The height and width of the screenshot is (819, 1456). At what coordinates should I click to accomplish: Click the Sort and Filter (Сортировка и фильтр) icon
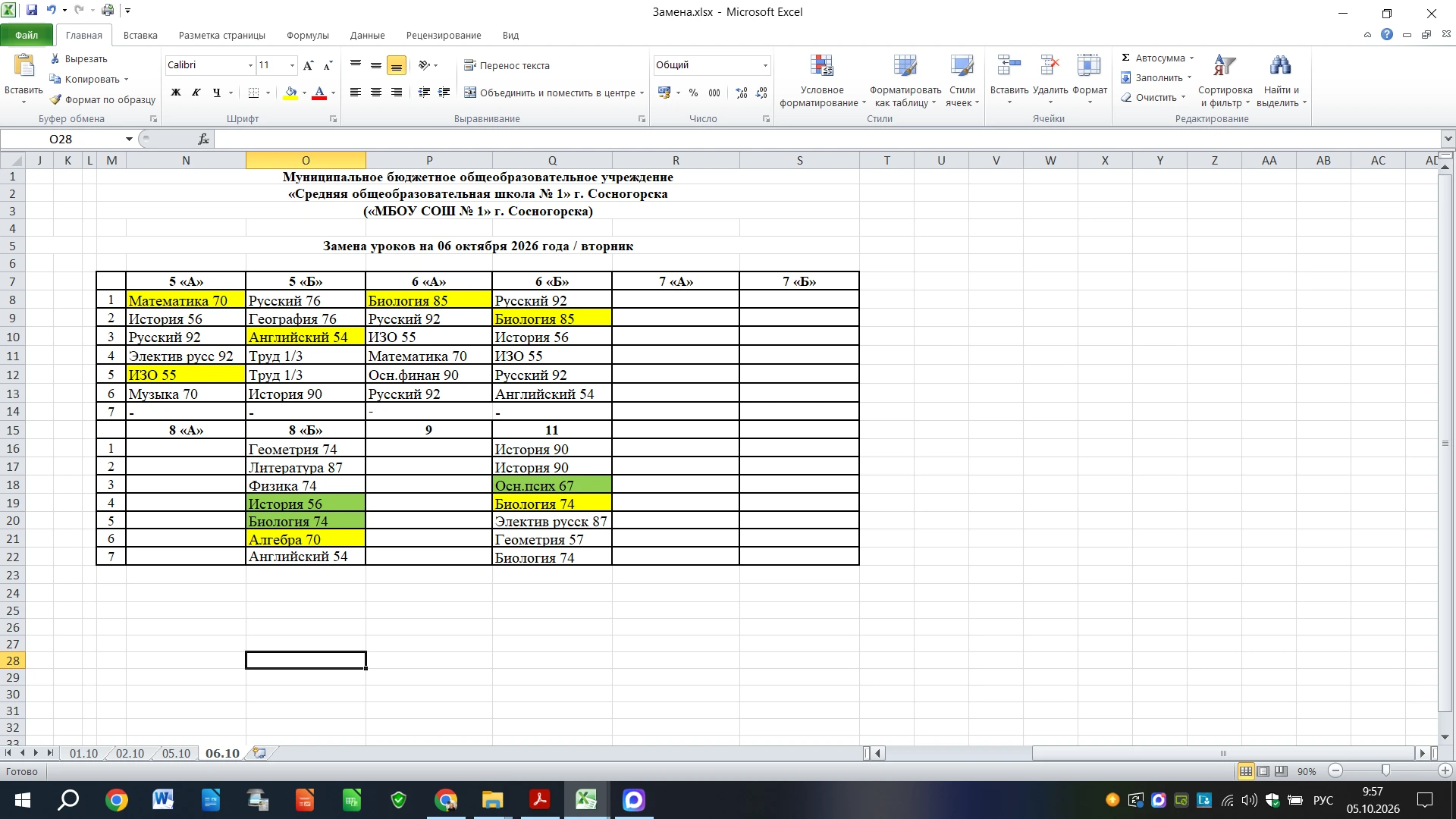click(x=1224, y=66)
